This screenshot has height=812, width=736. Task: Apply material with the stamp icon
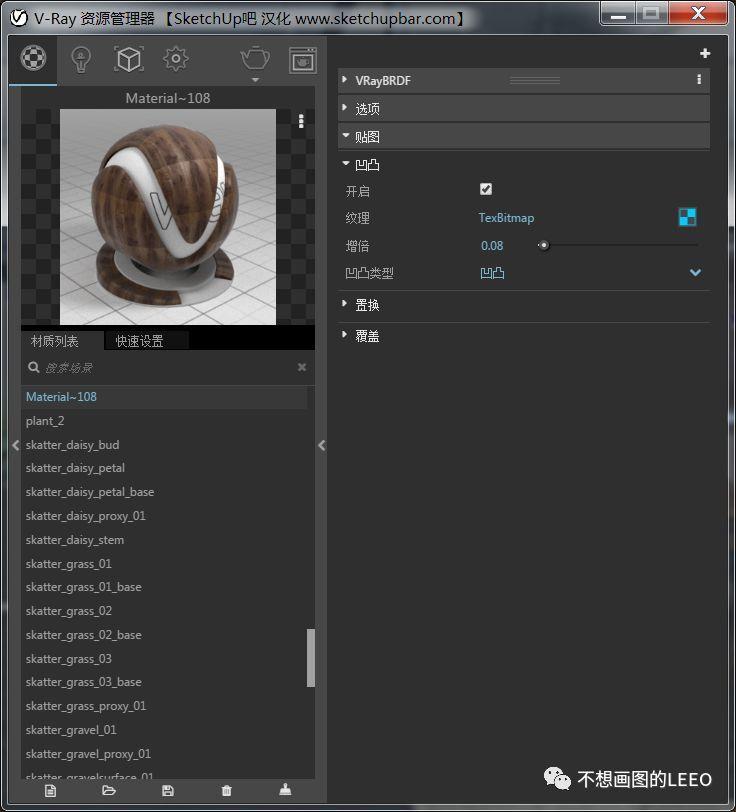pyautogui.click(x=285, y=790)
